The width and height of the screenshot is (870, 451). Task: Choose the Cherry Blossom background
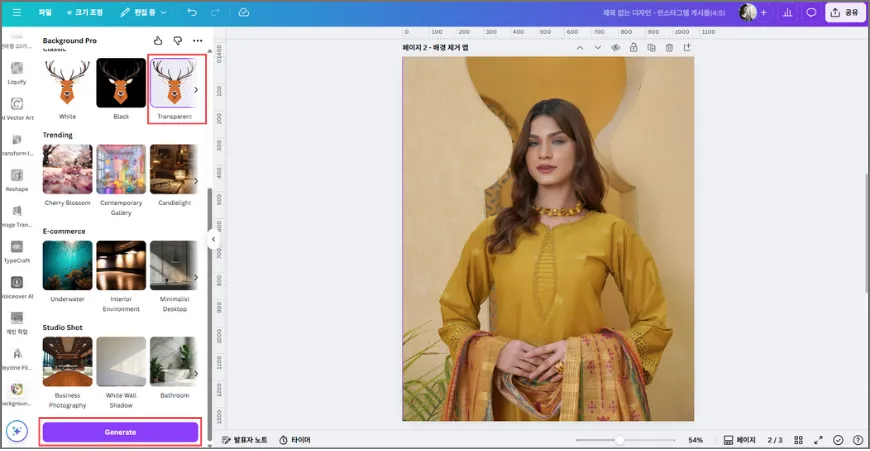67,169
